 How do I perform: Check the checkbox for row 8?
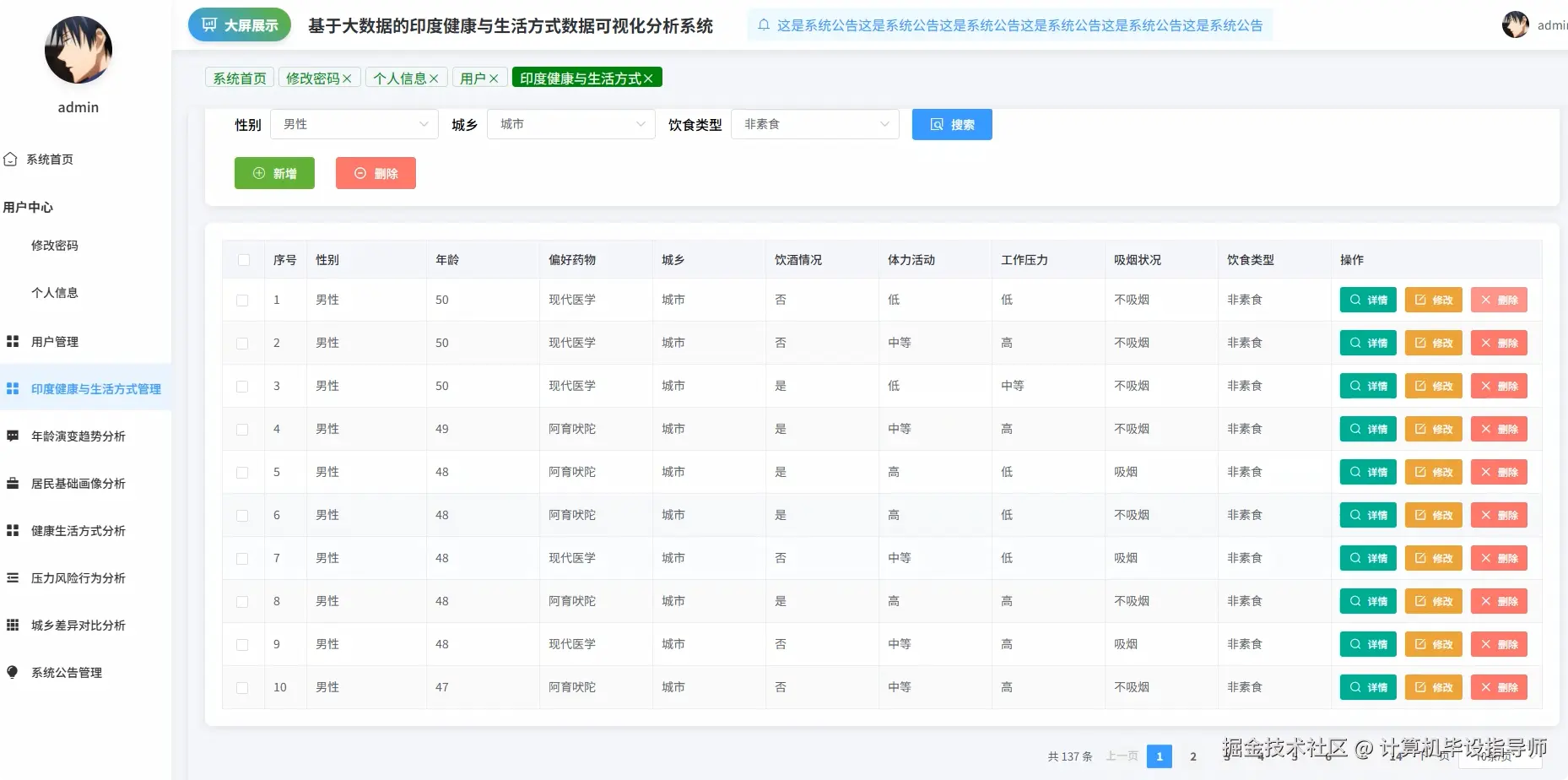click(242, 601)
